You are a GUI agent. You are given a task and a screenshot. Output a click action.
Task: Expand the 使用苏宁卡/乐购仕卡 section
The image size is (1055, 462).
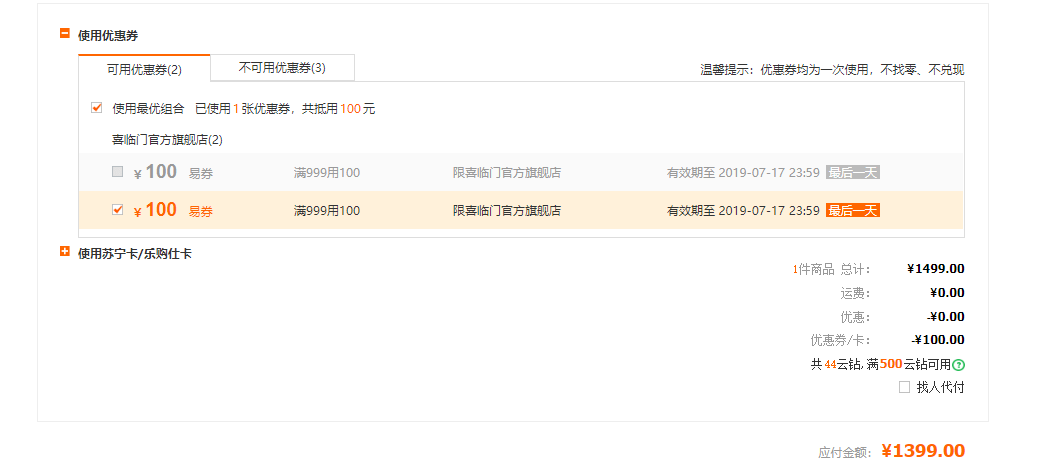[65, 252]
